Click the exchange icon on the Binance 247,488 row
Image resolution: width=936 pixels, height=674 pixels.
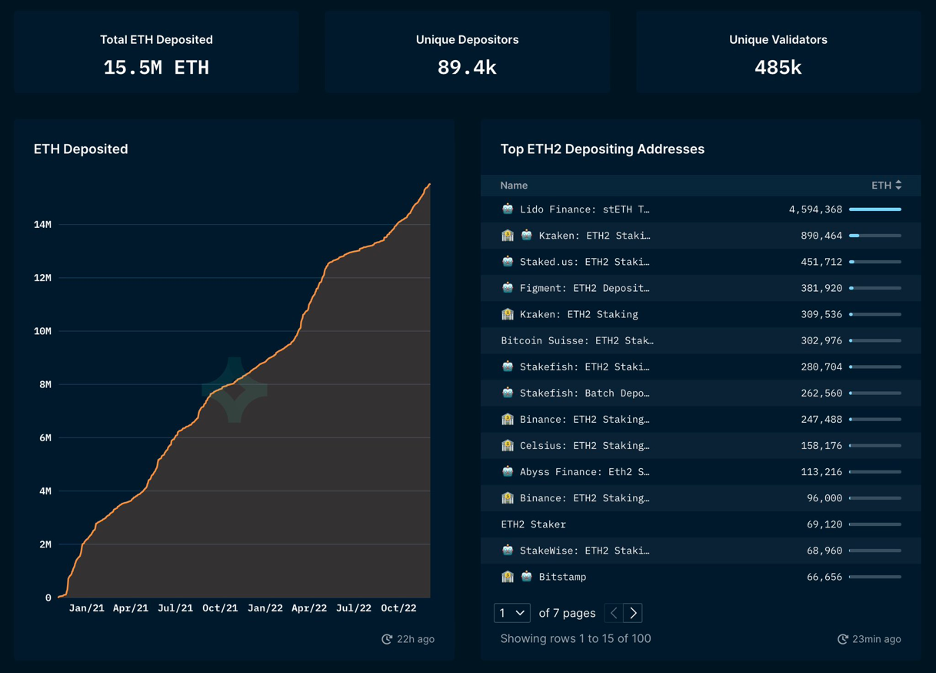click(507, 419)
